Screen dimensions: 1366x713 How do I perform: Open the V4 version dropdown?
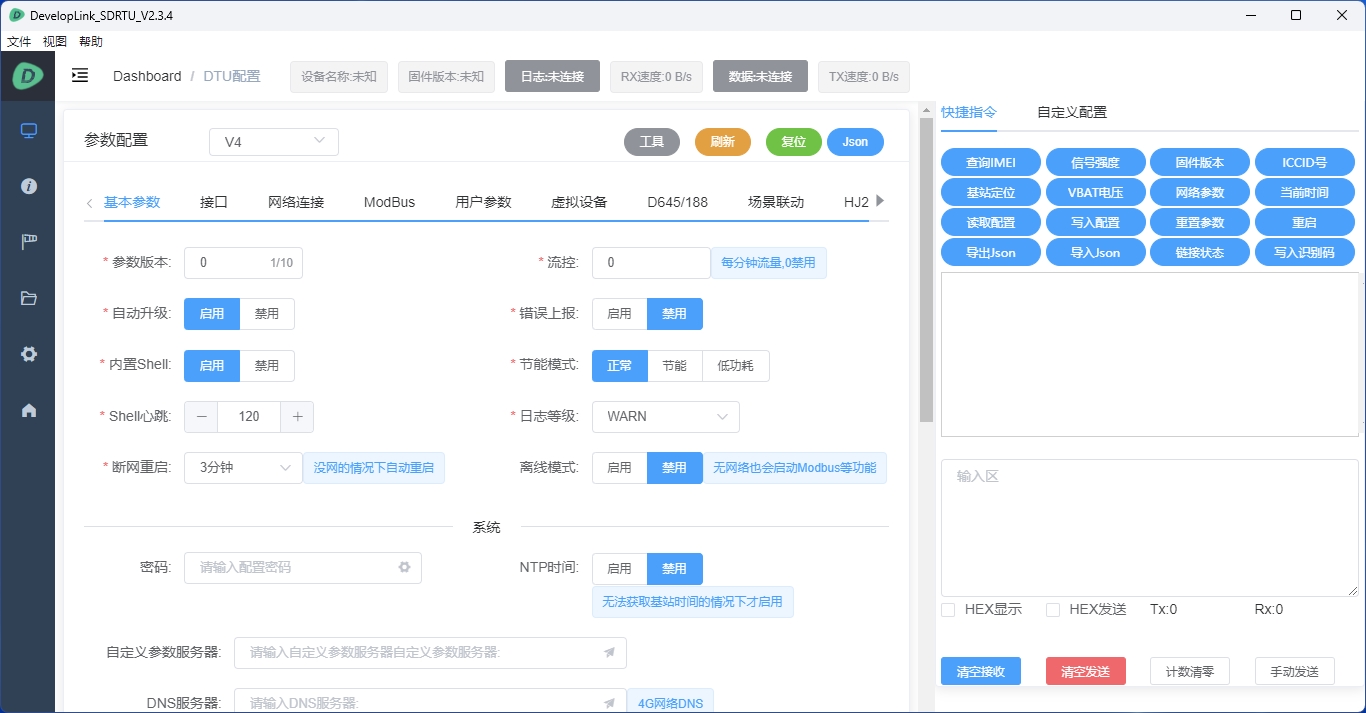click(274, 142)
